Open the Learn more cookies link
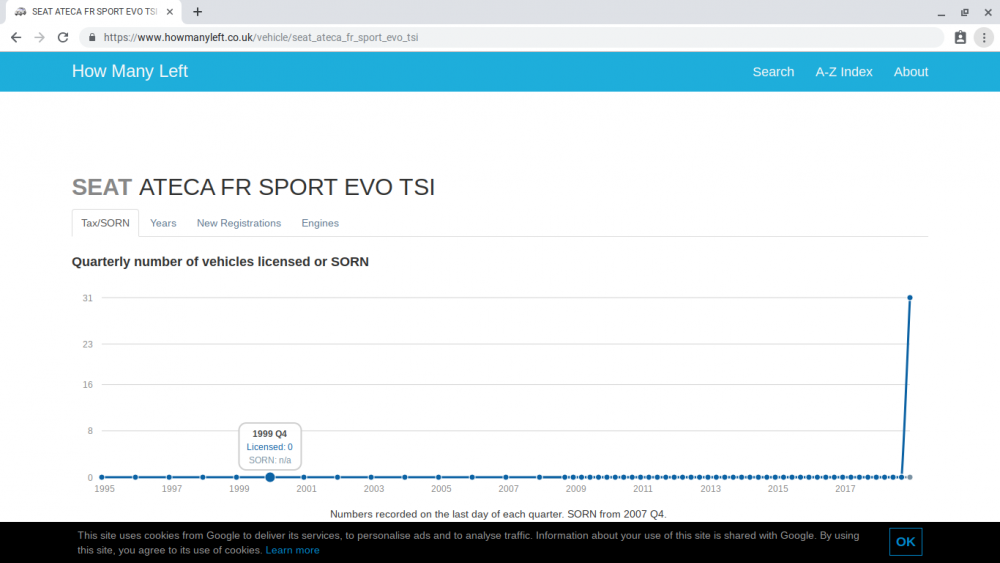The height and width of the screenshot is (563, 1000). 292,550
